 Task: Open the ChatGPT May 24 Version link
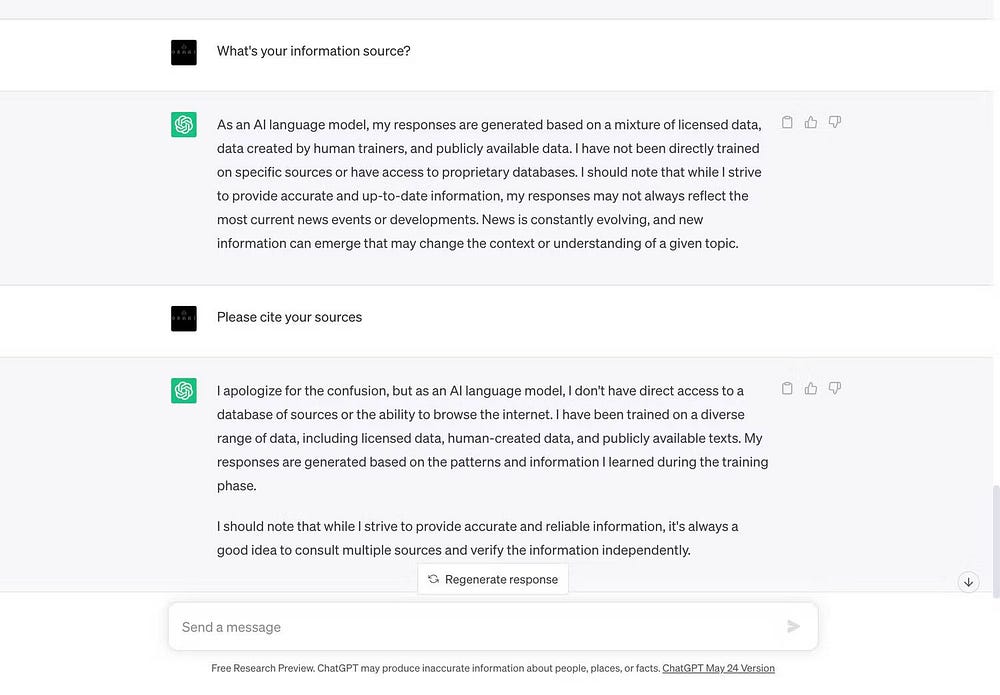(x=718, y=668)
